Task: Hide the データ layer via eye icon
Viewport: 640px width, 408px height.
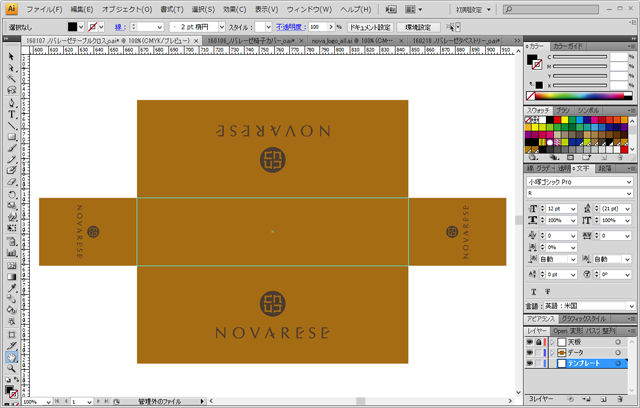Action: [x=529, y=353]
